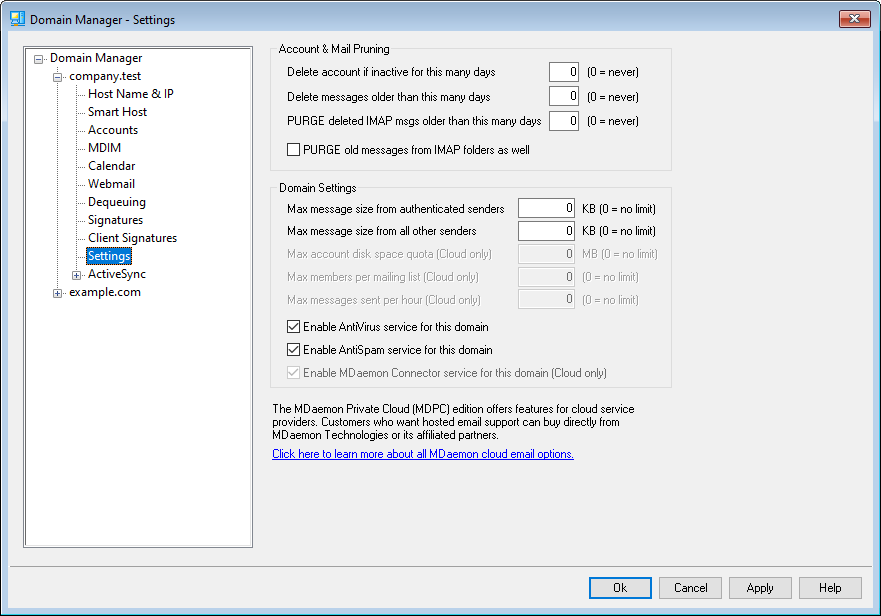The image size is (881, 616).
Task: Click the delete messages older than field
Action: [x=564, y=97]
